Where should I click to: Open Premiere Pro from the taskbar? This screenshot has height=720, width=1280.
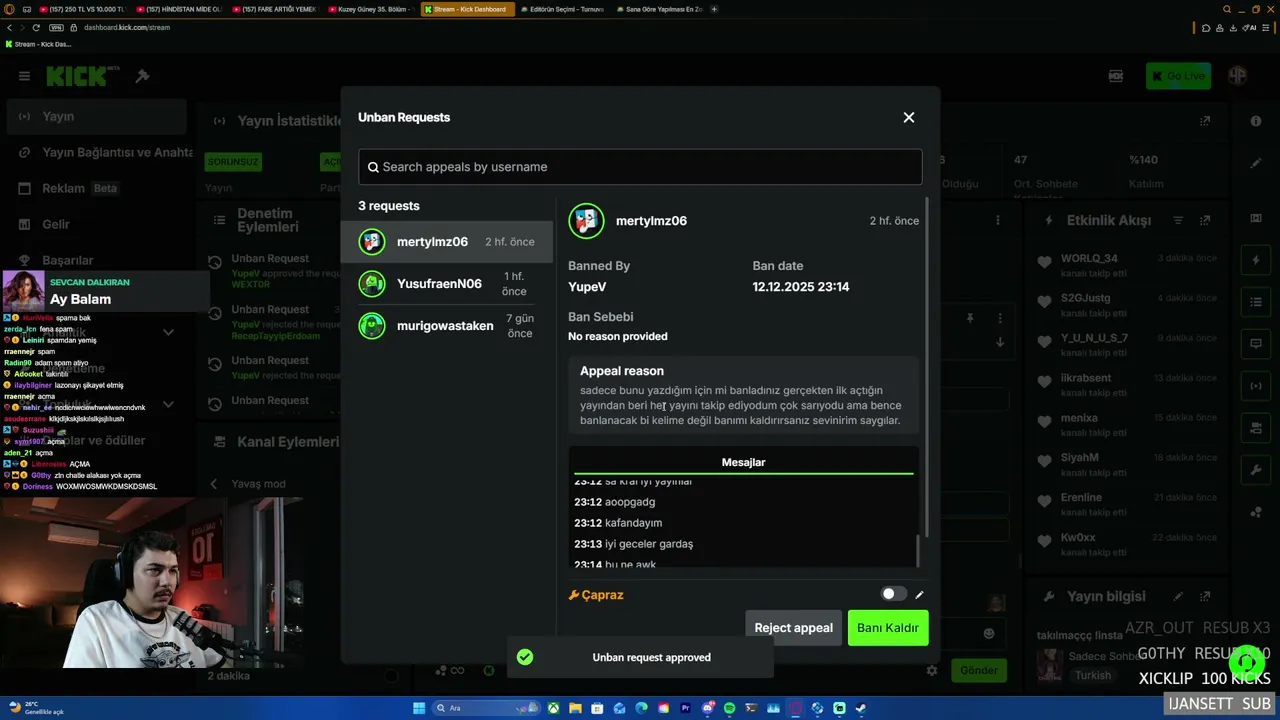(685, 708)
